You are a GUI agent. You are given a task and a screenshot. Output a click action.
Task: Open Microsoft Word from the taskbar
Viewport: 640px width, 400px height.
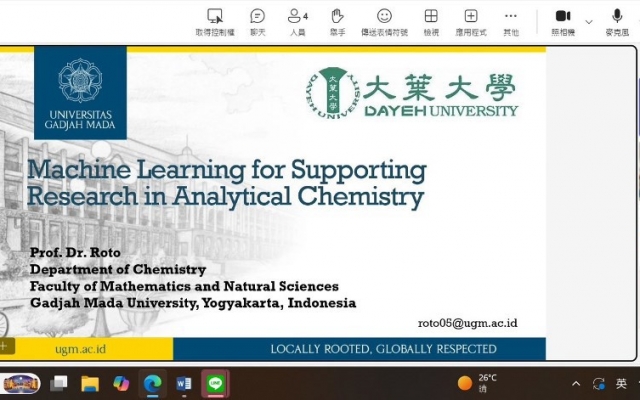point(184,383)
